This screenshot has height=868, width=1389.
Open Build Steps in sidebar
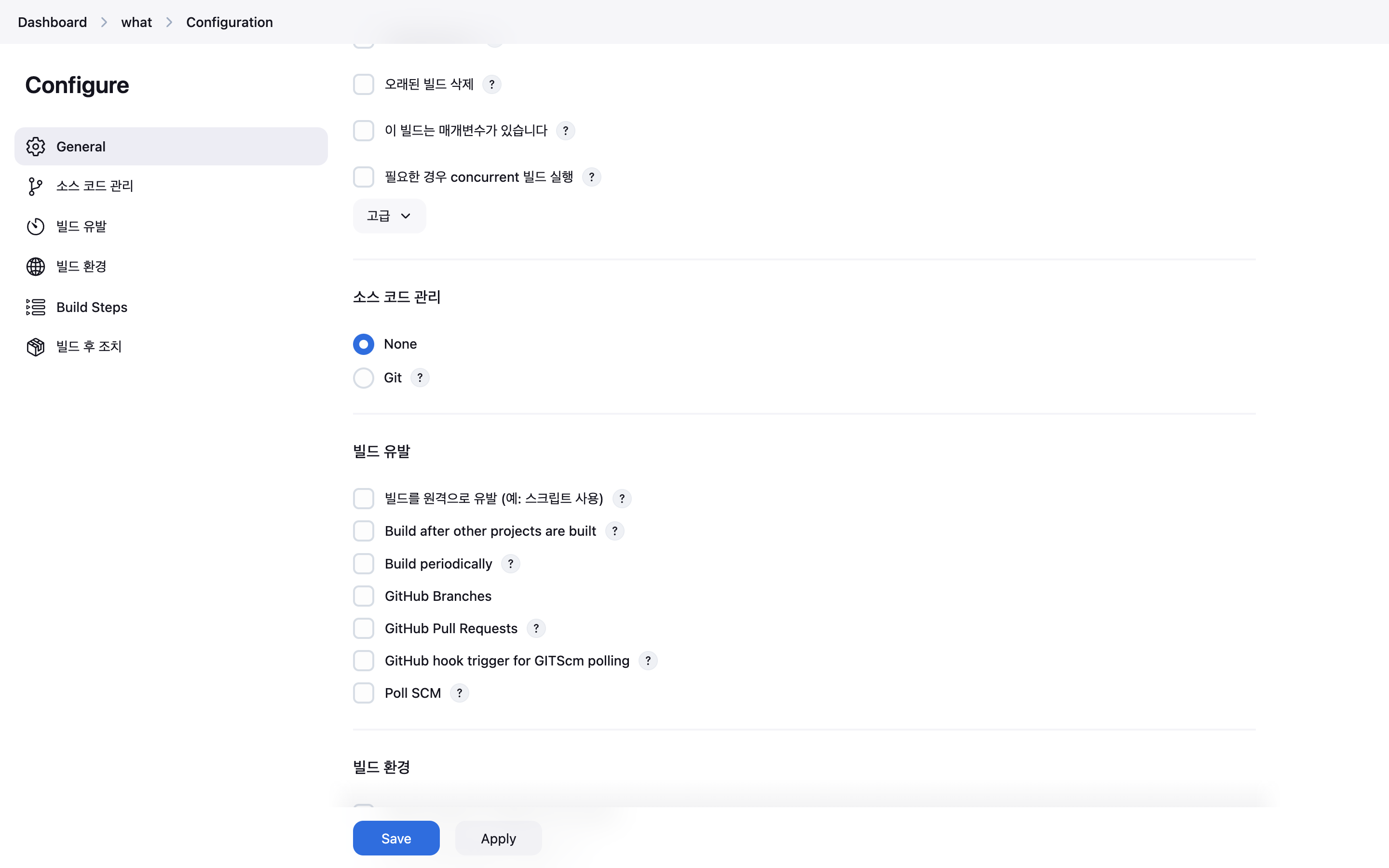pyautogui.click(x=171, y=307)
